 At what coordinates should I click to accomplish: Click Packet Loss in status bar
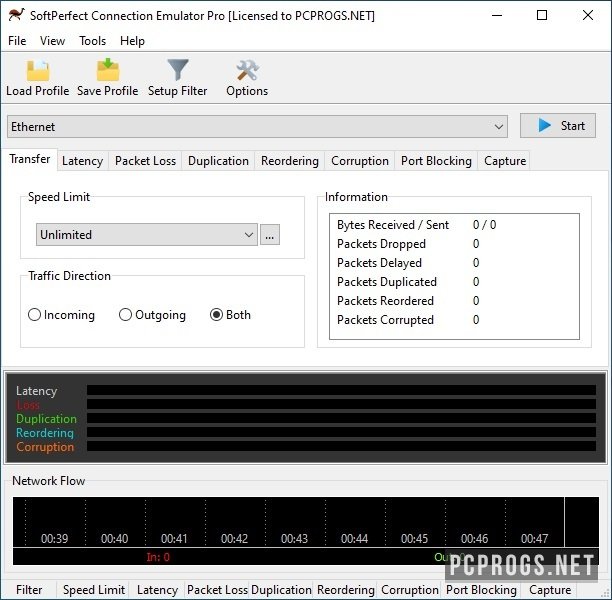(x=217, y=589)
